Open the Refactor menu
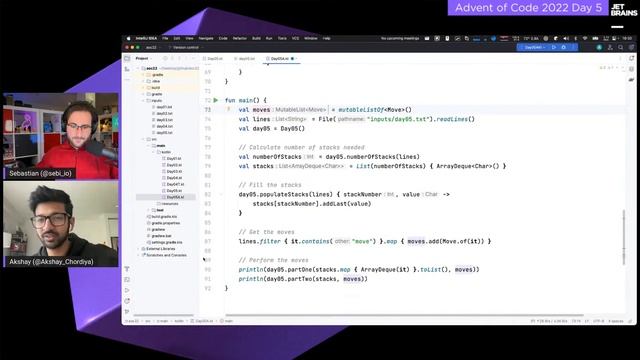The width and height of the screenshot is (640, 360). pyautogui.click(x=240, y=38)
